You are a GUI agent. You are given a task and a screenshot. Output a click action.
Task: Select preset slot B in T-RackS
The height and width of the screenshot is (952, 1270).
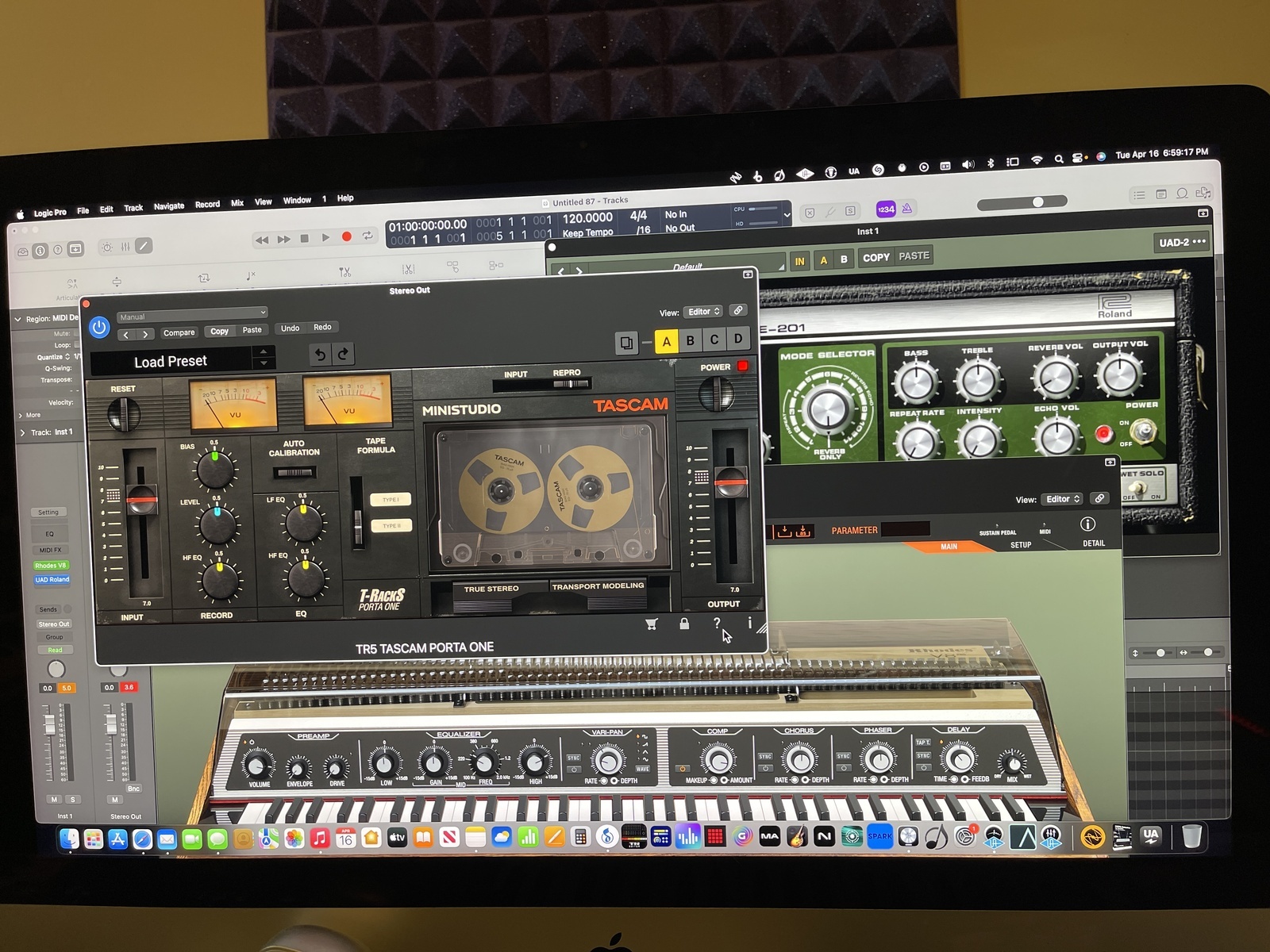691,340
